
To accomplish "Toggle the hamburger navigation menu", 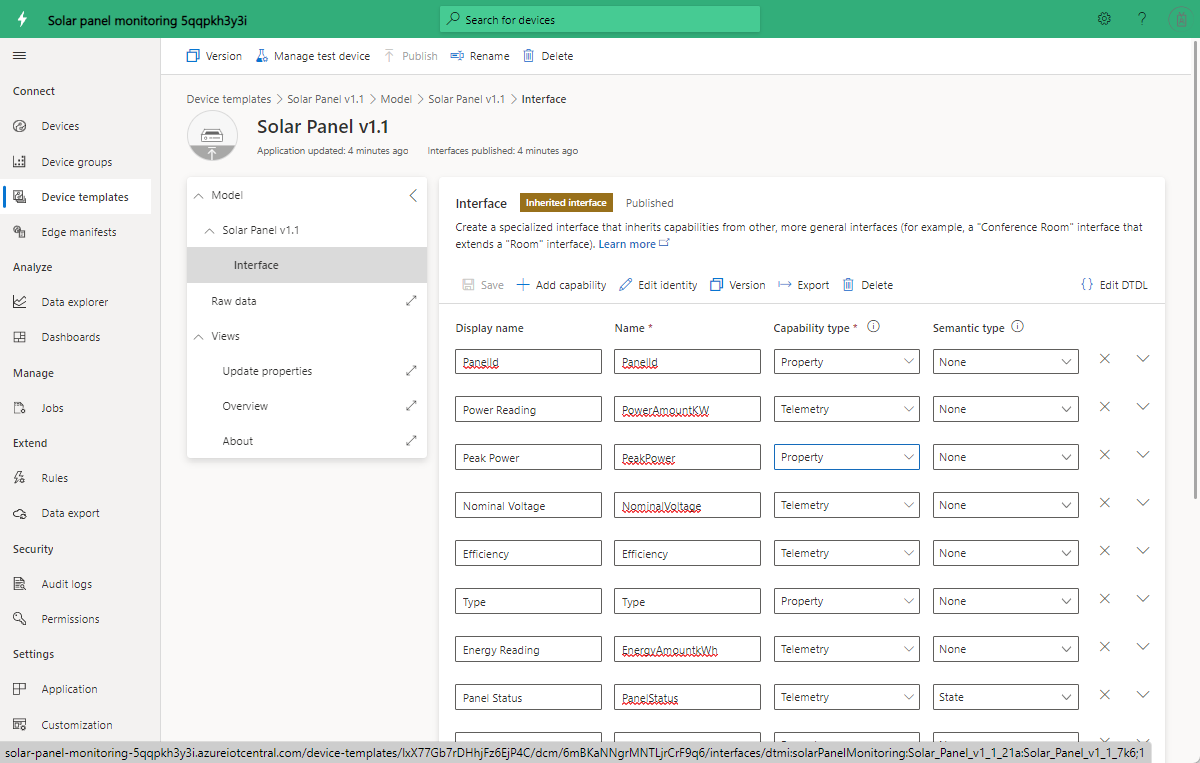I will click(20, 55).
